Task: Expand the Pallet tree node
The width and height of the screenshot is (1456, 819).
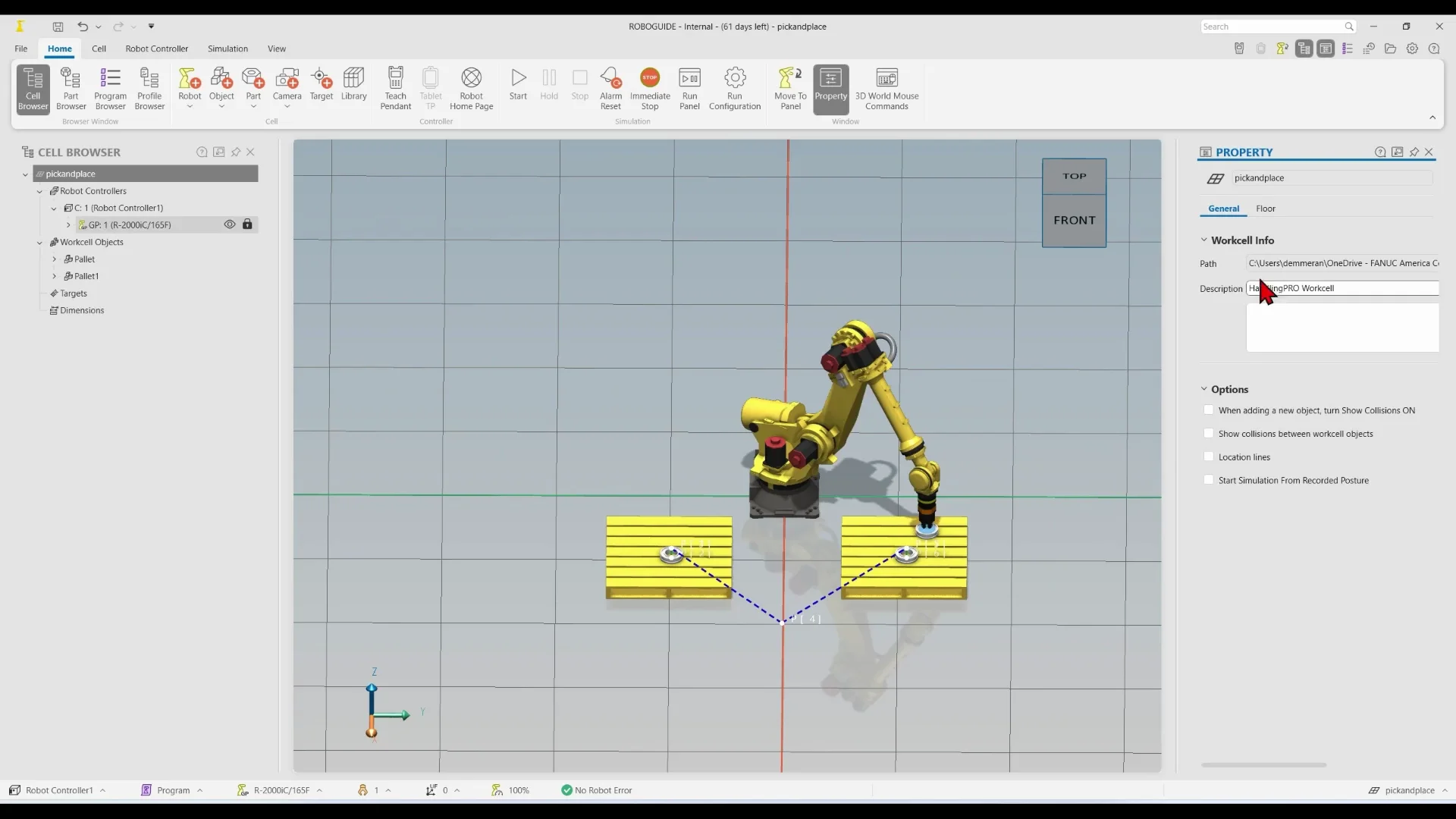Action: (54, 259)
